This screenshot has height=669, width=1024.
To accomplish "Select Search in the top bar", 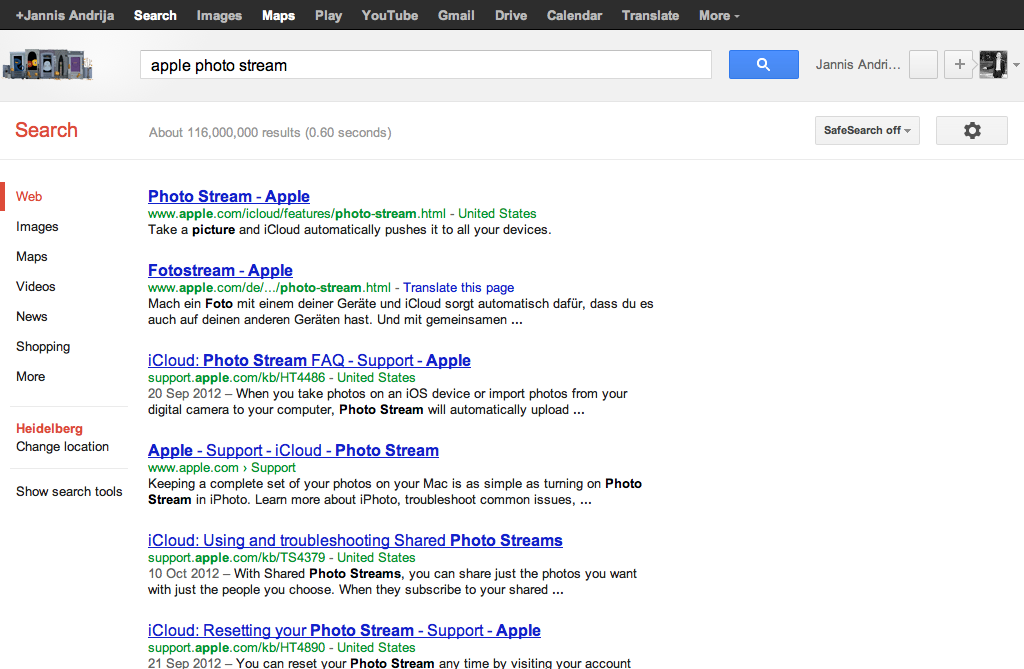I will coord(155,16).
